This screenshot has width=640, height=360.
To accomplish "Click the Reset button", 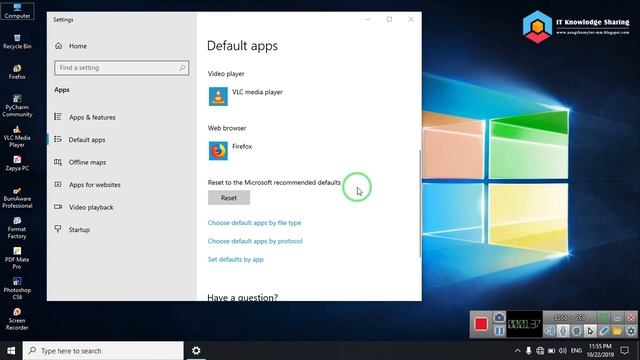I will tap(229, 198).
